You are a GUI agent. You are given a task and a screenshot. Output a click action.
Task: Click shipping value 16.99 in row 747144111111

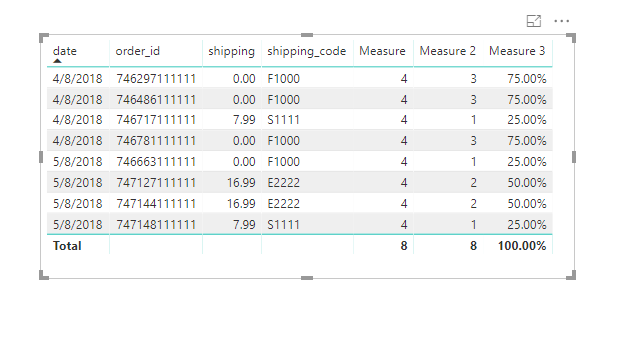241,204
